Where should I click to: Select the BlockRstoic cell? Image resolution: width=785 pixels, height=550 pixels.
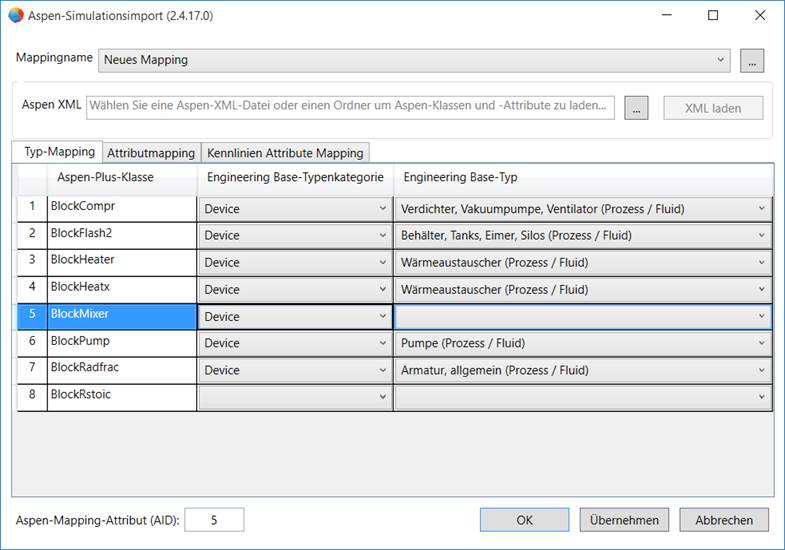pos(122,397)
